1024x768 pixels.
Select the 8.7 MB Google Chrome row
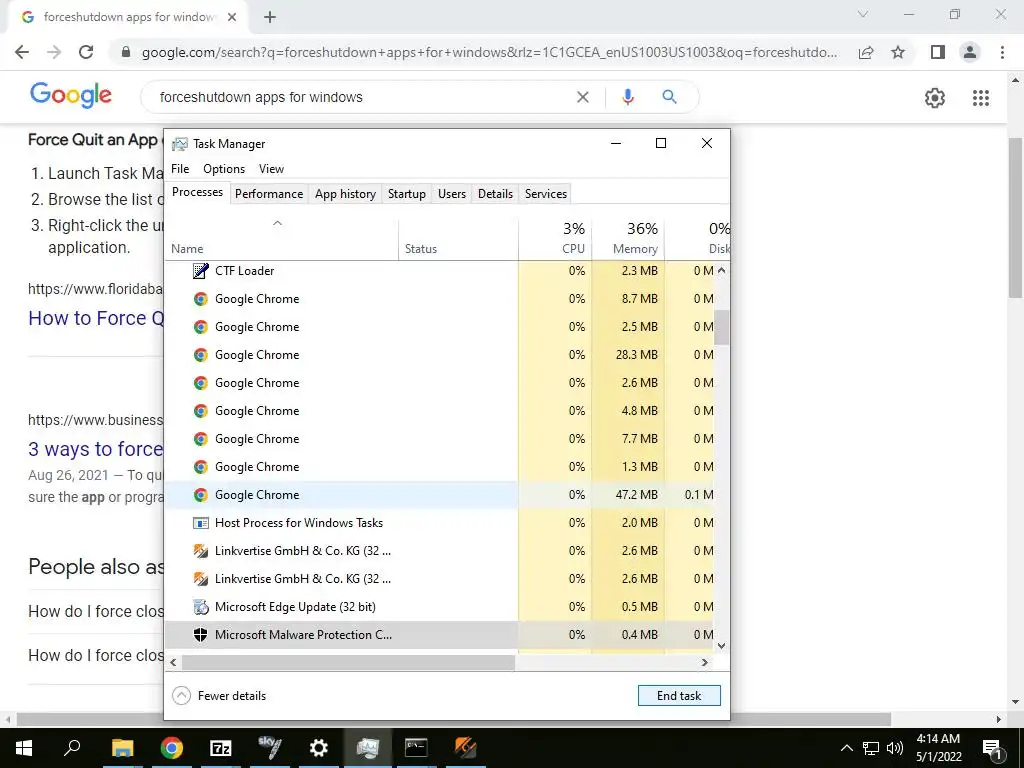(440, 298)
